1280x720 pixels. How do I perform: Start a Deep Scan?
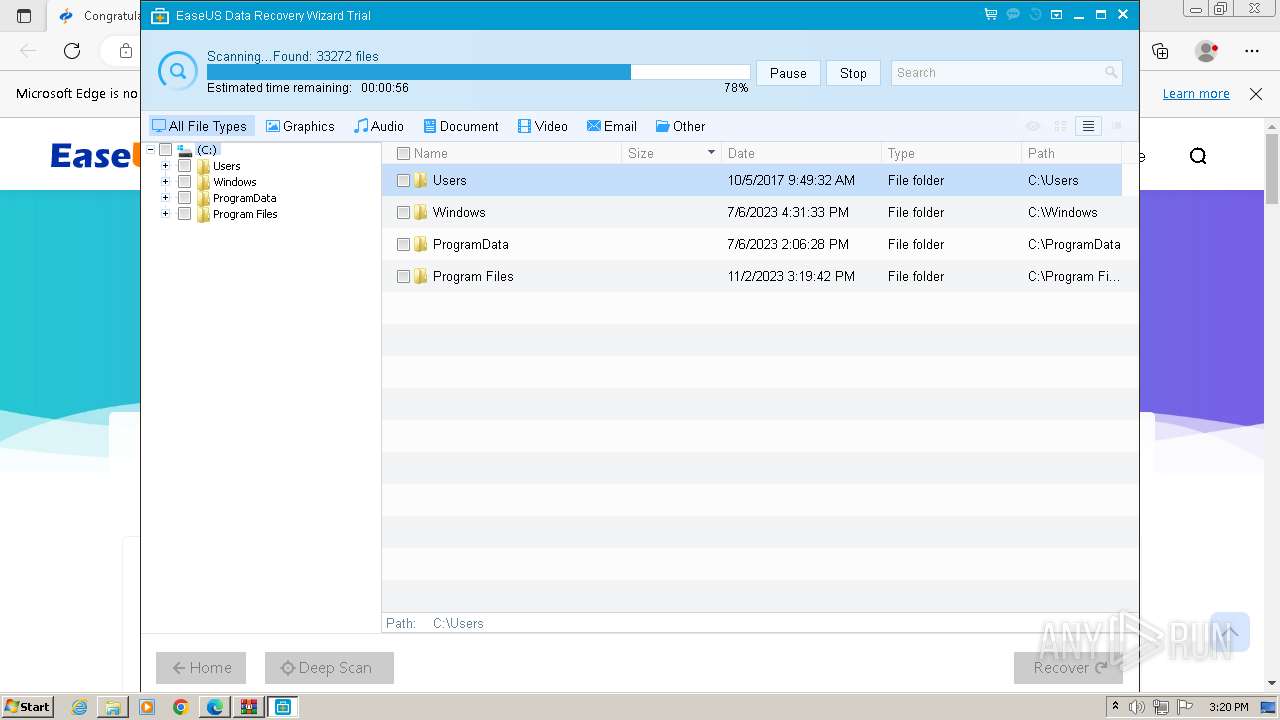coord(329,668)
